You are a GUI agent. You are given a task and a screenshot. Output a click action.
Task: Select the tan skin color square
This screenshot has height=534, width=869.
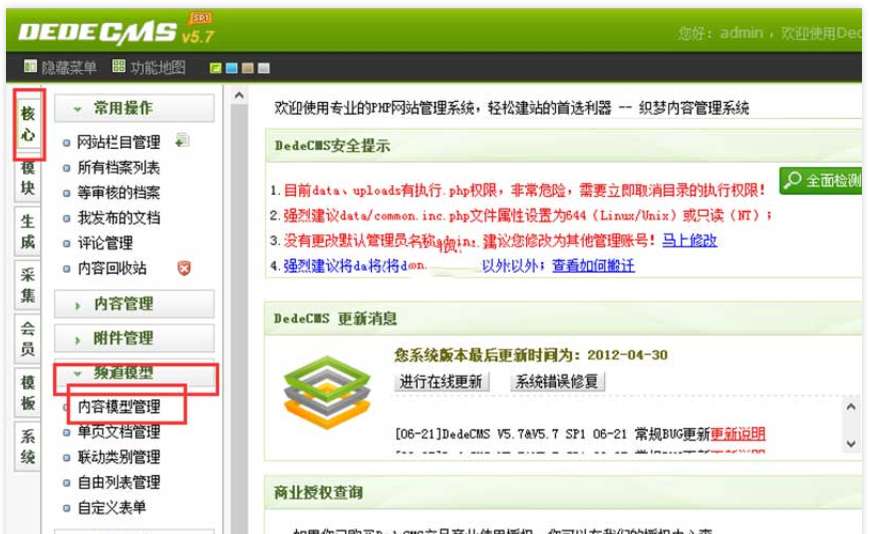coord(248,68)
